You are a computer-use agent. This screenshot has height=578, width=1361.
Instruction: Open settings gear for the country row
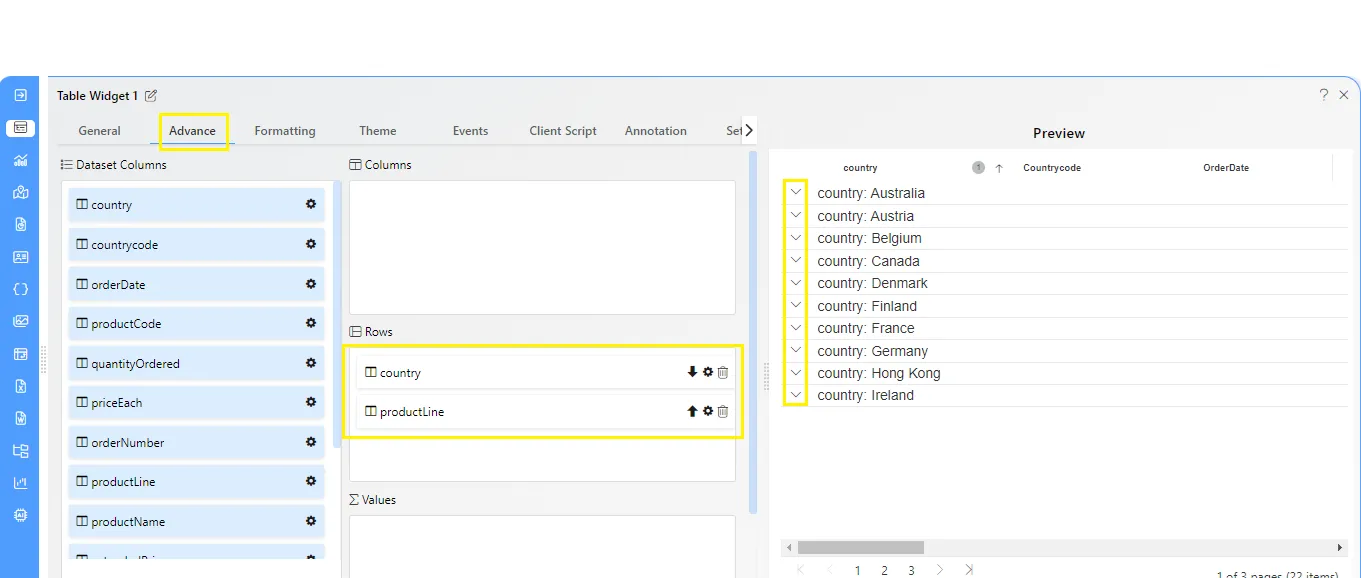click(x=708, y=372)
